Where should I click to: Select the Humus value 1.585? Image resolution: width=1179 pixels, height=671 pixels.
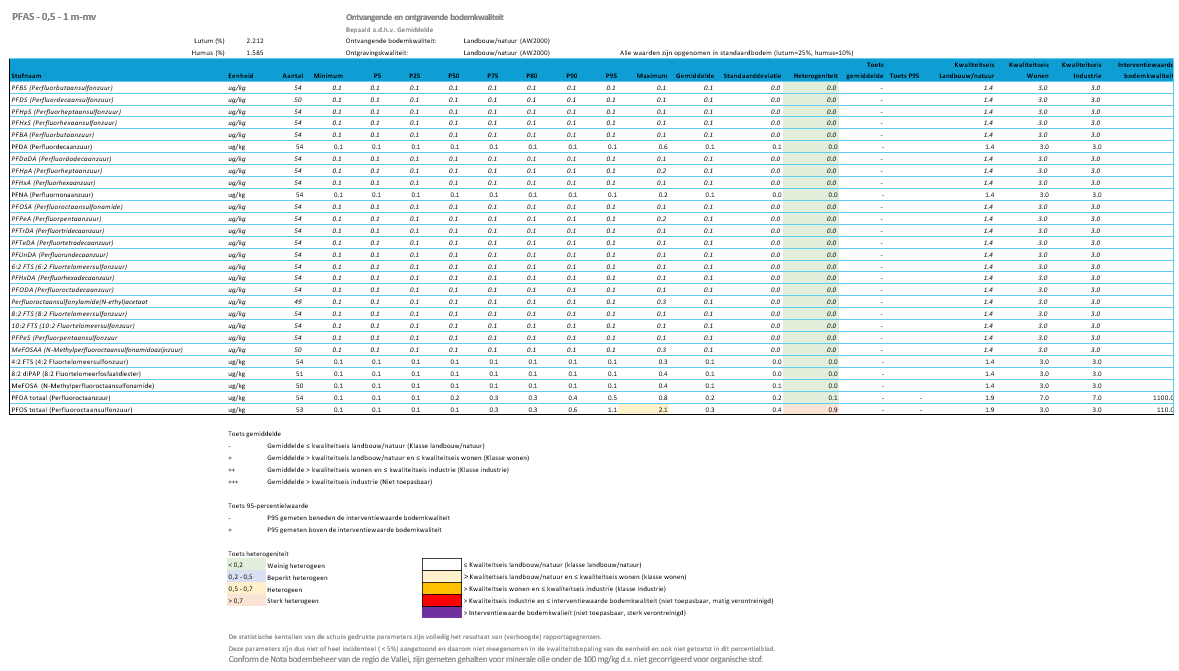tap(254, 52)
